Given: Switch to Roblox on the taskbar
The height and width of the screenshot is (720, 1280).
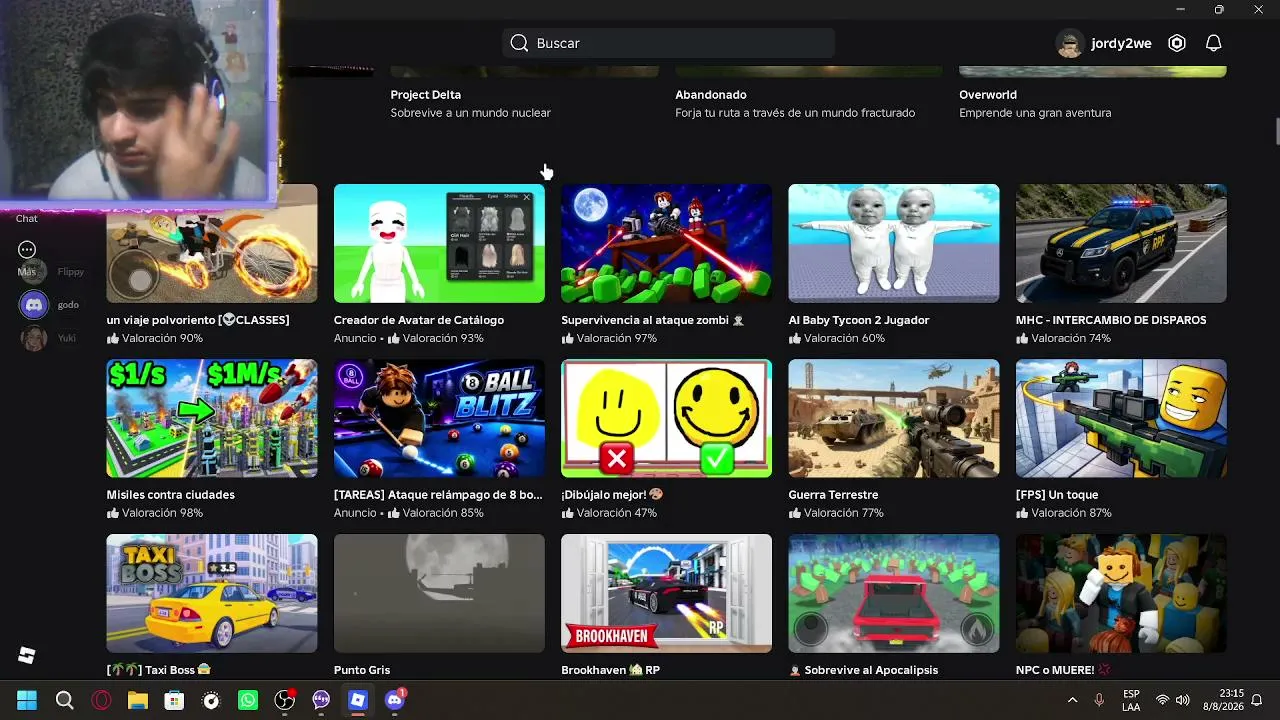Looking at the screenshot, I should click(x=358, y=700).
